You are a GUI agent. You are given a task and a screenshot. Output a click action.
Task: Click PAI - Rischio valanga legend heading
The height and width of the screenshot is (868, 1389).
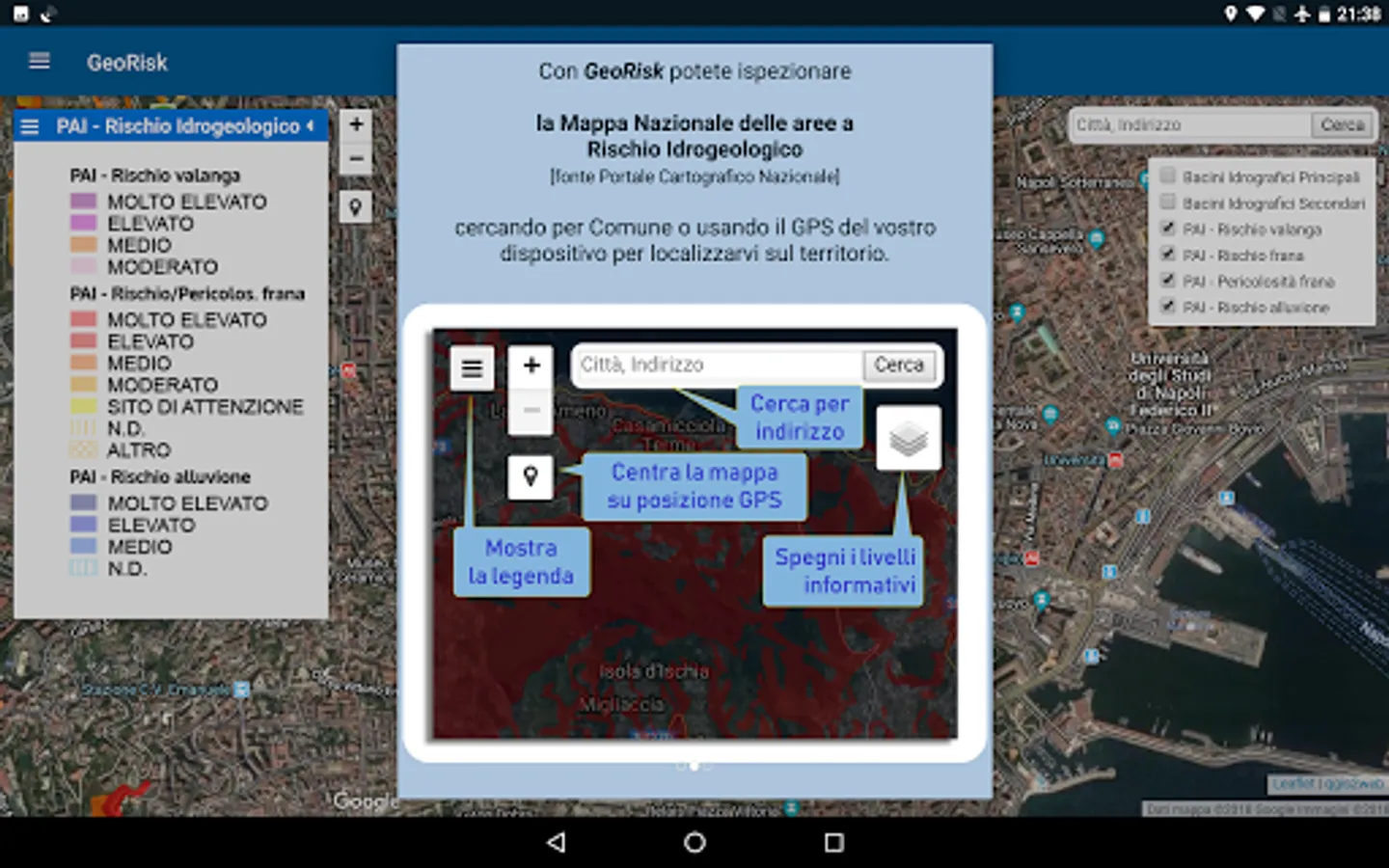coord(155,176)
